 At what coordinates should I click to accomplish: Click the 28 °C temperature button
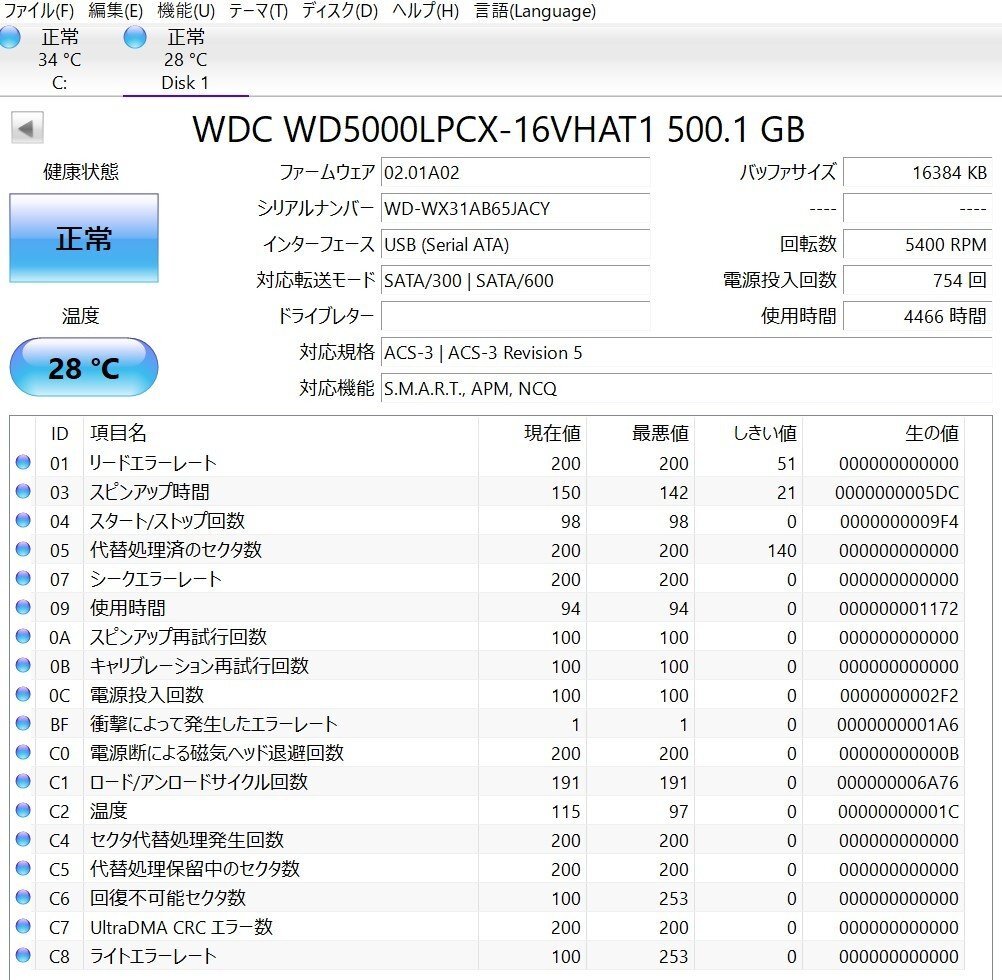coord(84,368)
